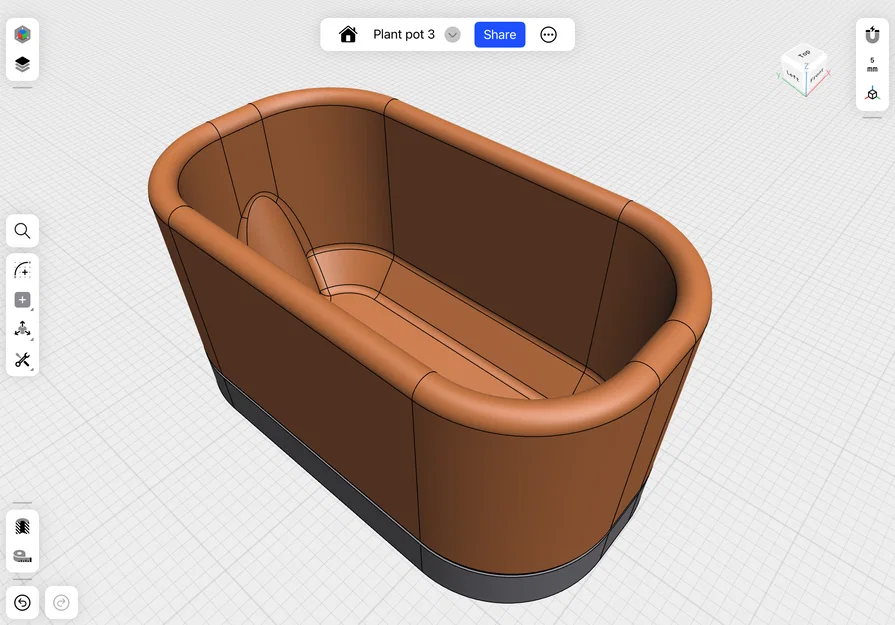Viewport: 895px width, 625px height.
Task: Activate the Section view tool
Action: 22,524
